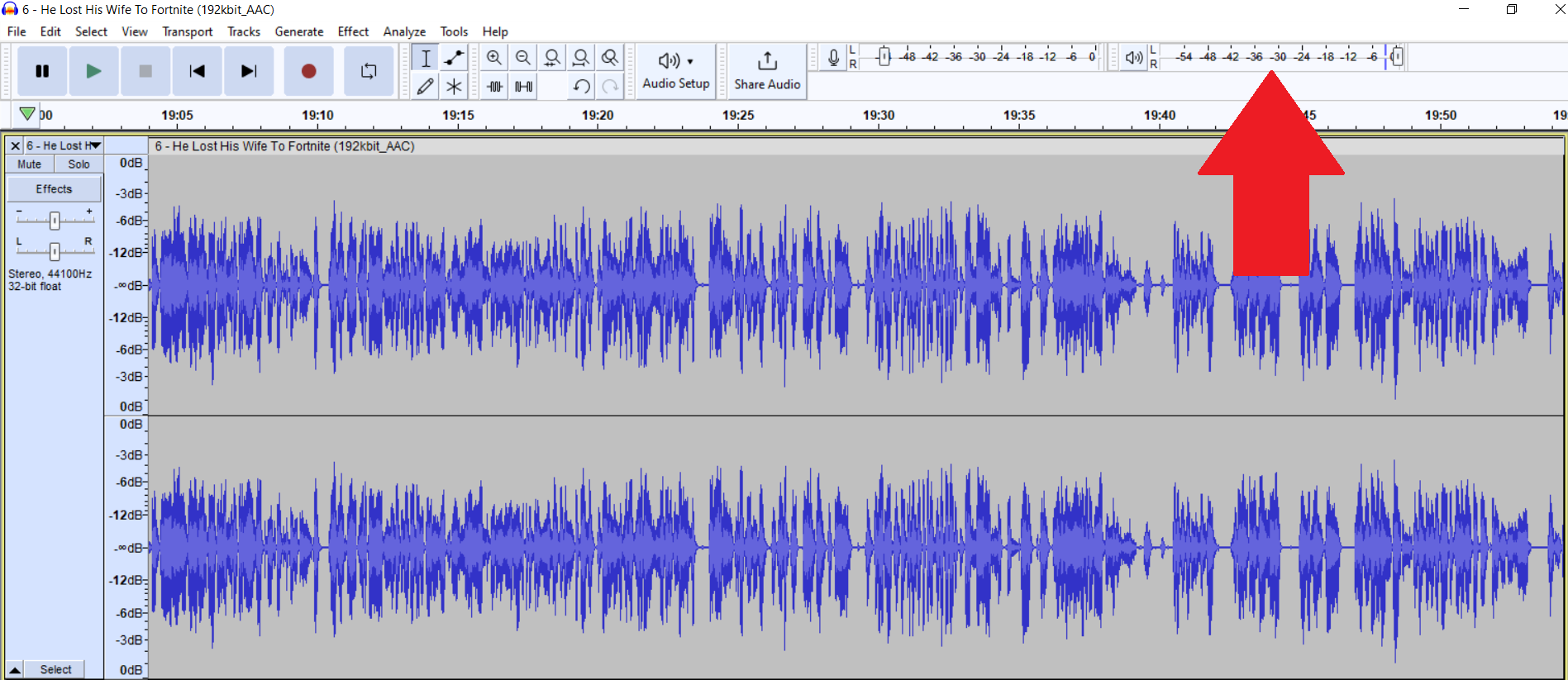Click the green playhead triangle on timeline

[x=27, y=114]
